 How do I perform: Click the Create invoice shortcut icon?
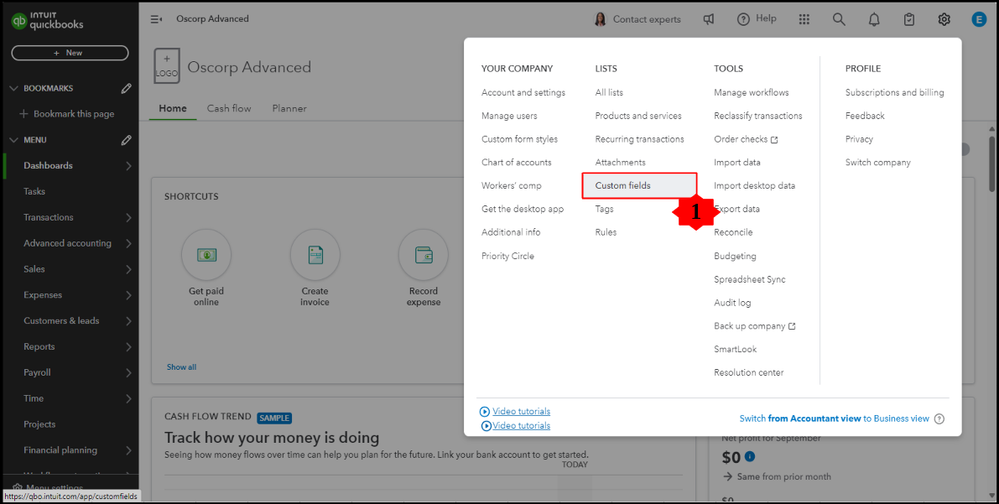coord(315,255)
